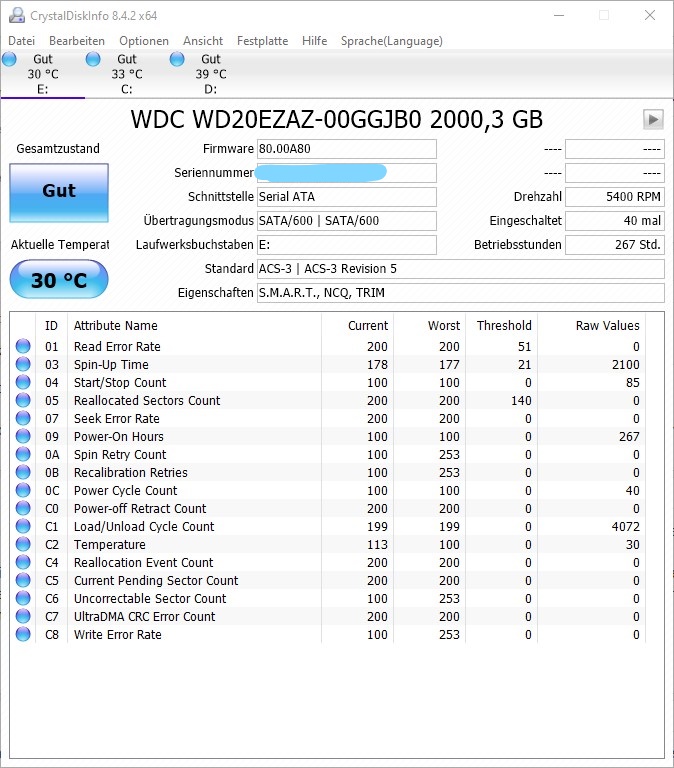The width and height of the screenshot is (674, 768).
Task: Click the Seriennummer field
Action: (x=347, y=173)
